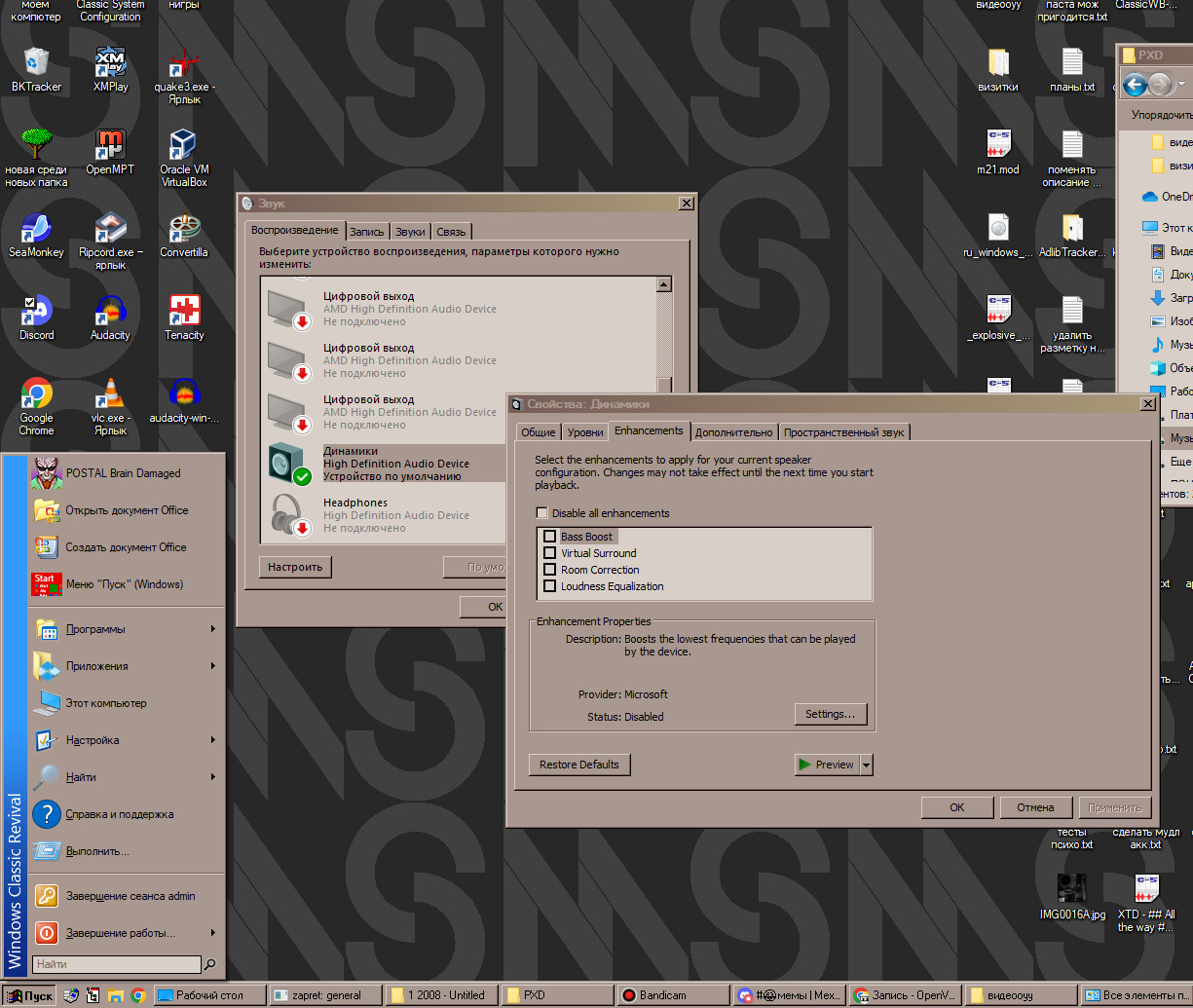This screenshot has height=1008, width=1193.
Task: Open the Audacity desktop icon
Action: pos(110,314)
